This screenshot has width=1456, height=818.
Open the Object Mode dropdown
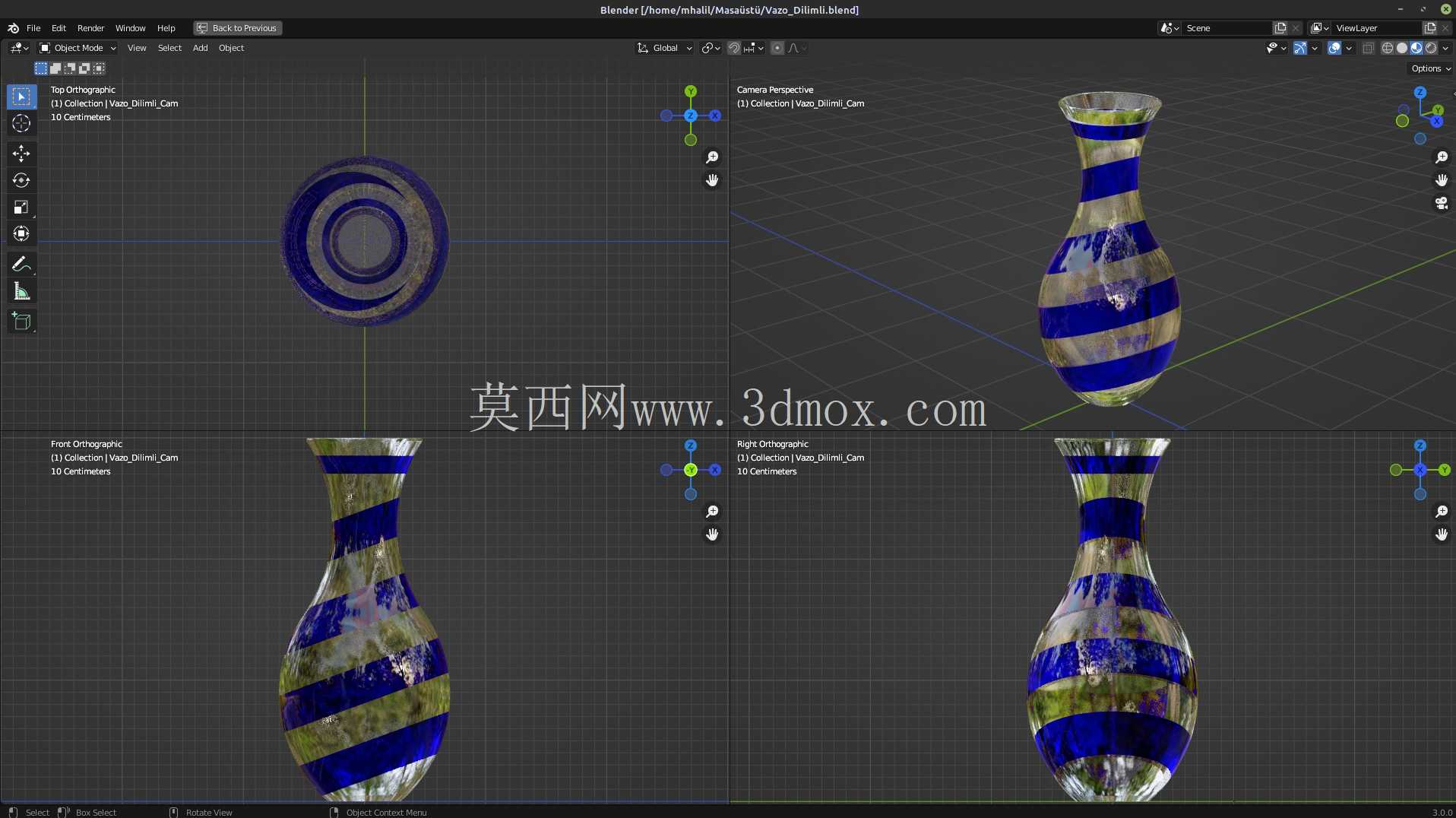(78, 48)
